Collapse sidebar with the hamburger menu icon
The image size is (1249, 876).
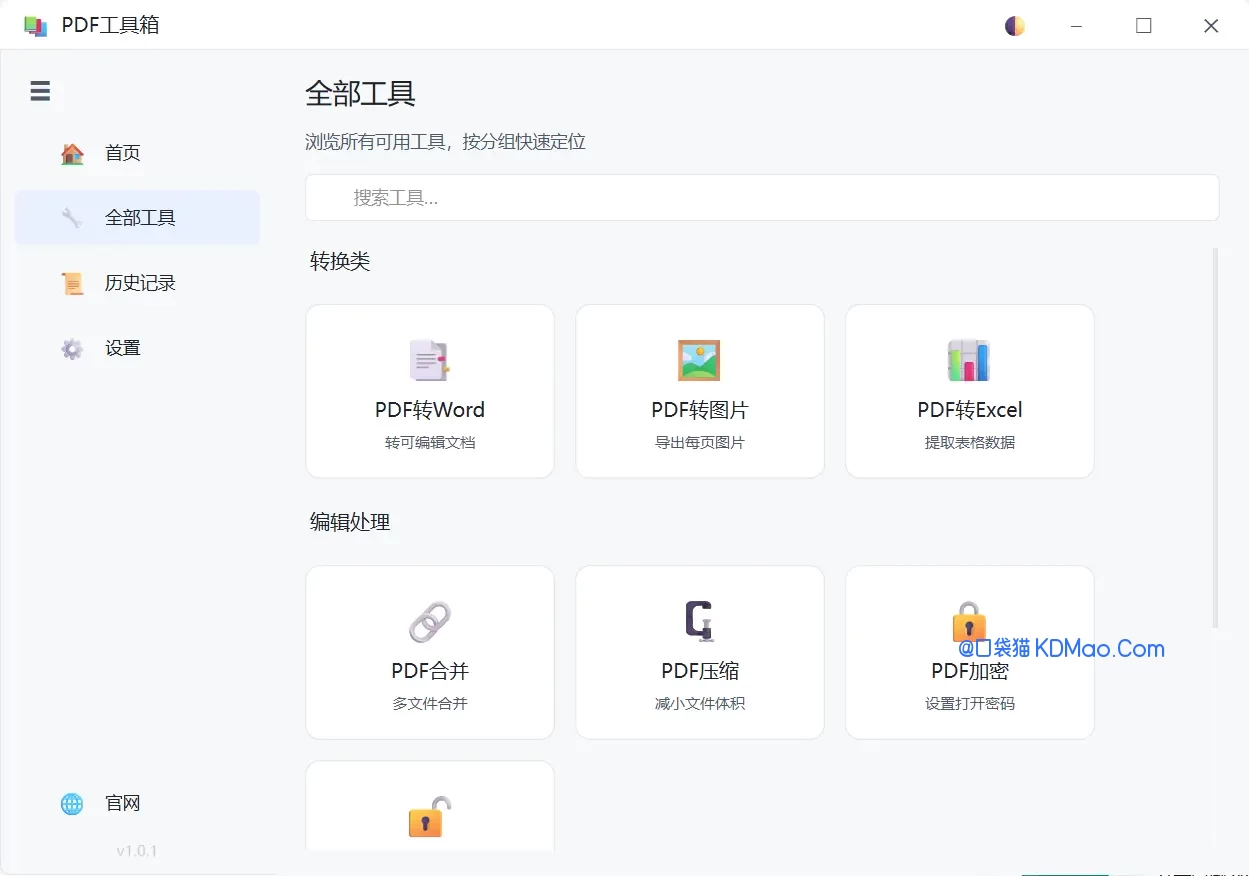(40, 92)
